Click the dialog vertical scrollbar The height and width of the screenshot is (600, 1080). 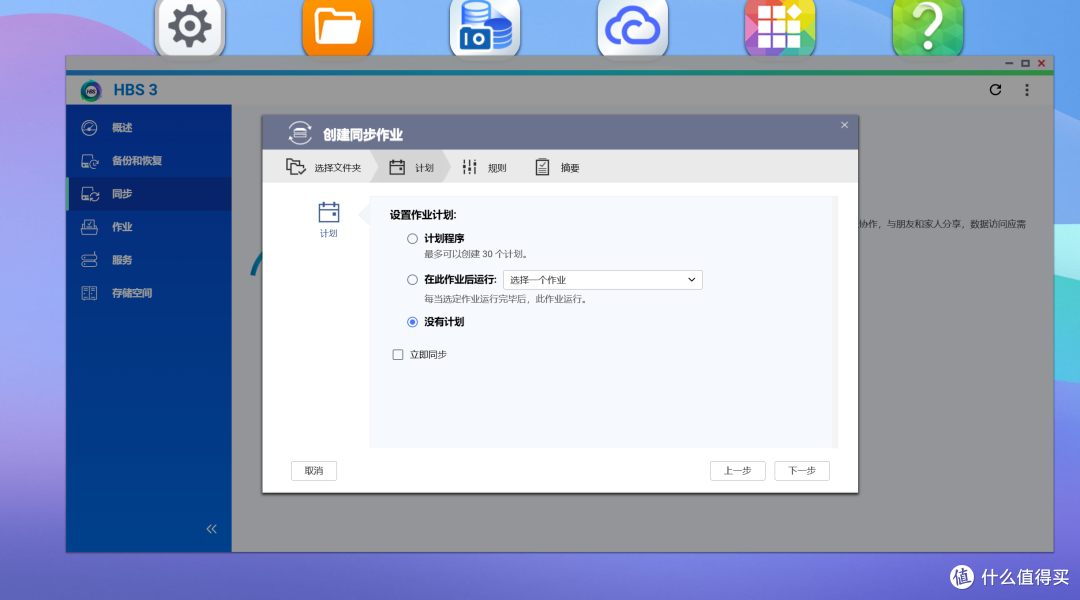point(835,322)
